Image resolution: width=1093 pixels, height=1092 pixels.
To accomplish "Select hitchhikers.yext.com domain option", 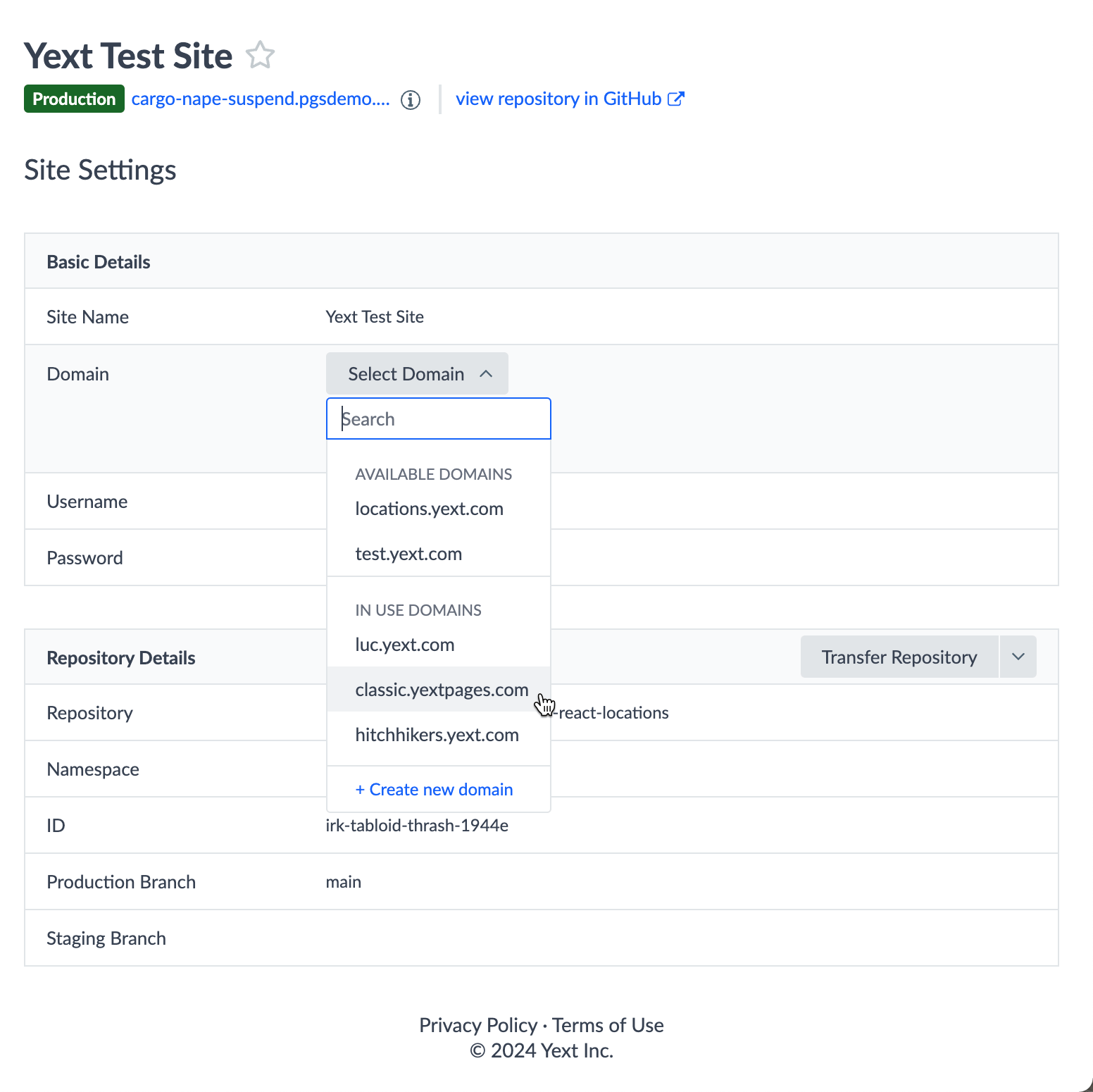I will pyautogui.click(x=438, y=735).
